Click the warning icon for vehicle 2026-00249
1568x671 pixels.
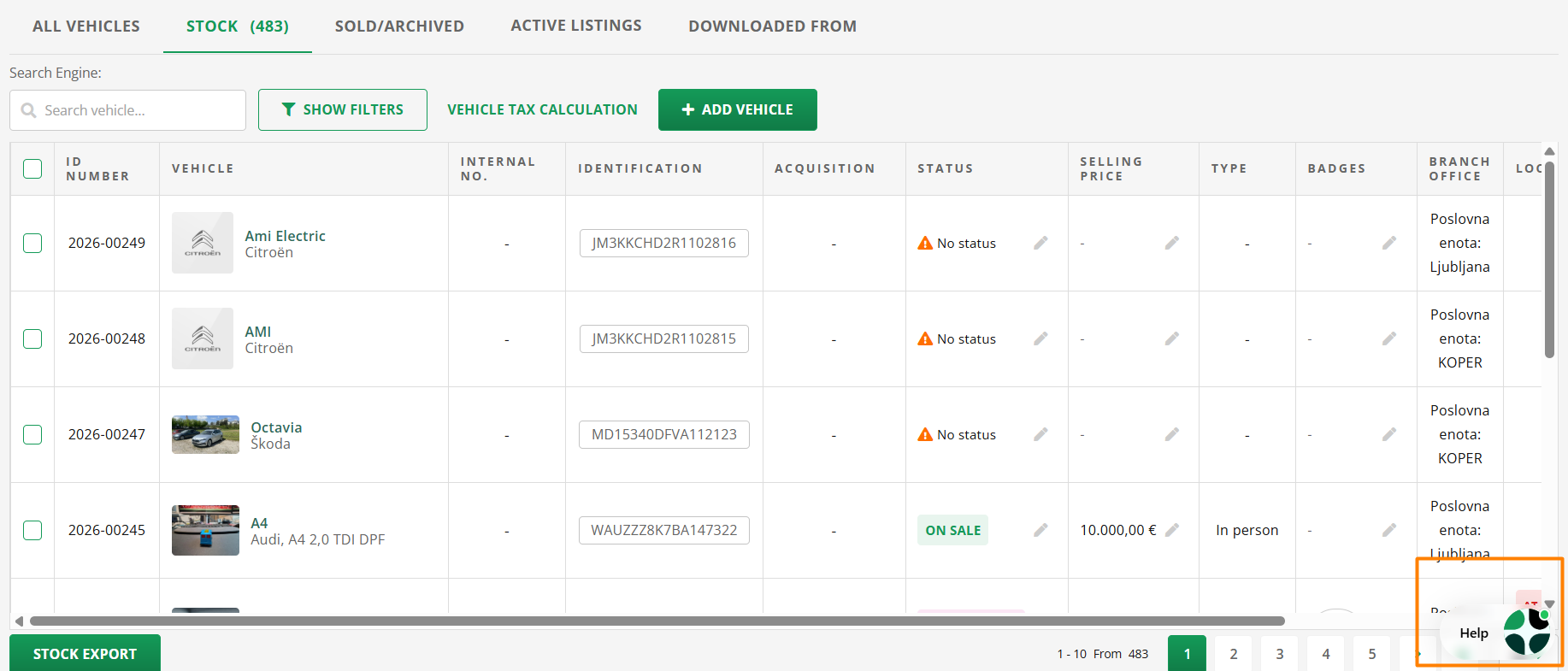[925, 243]
